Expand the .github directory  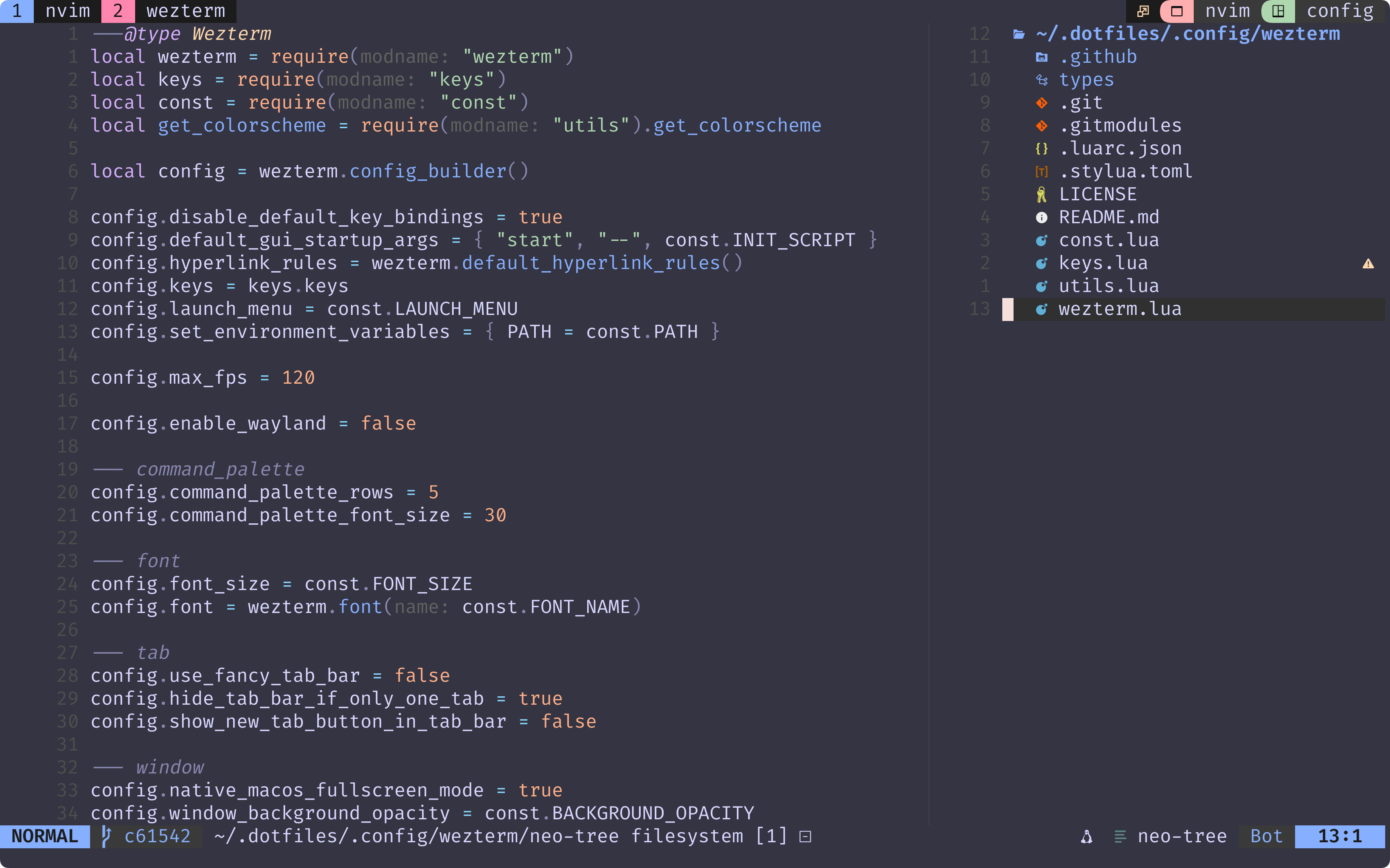coord(1098,57)
